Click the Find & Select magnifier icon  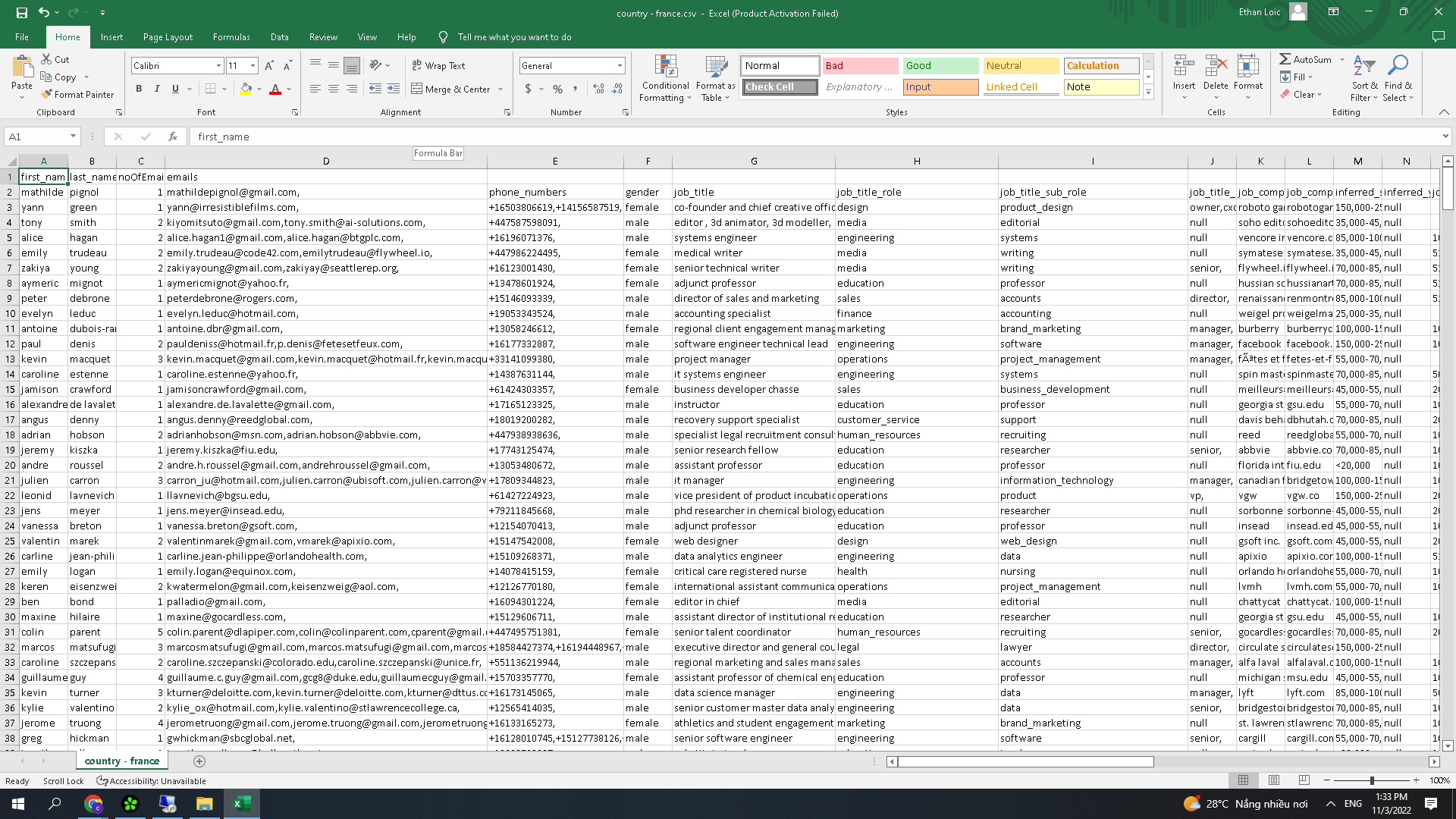1398,67
